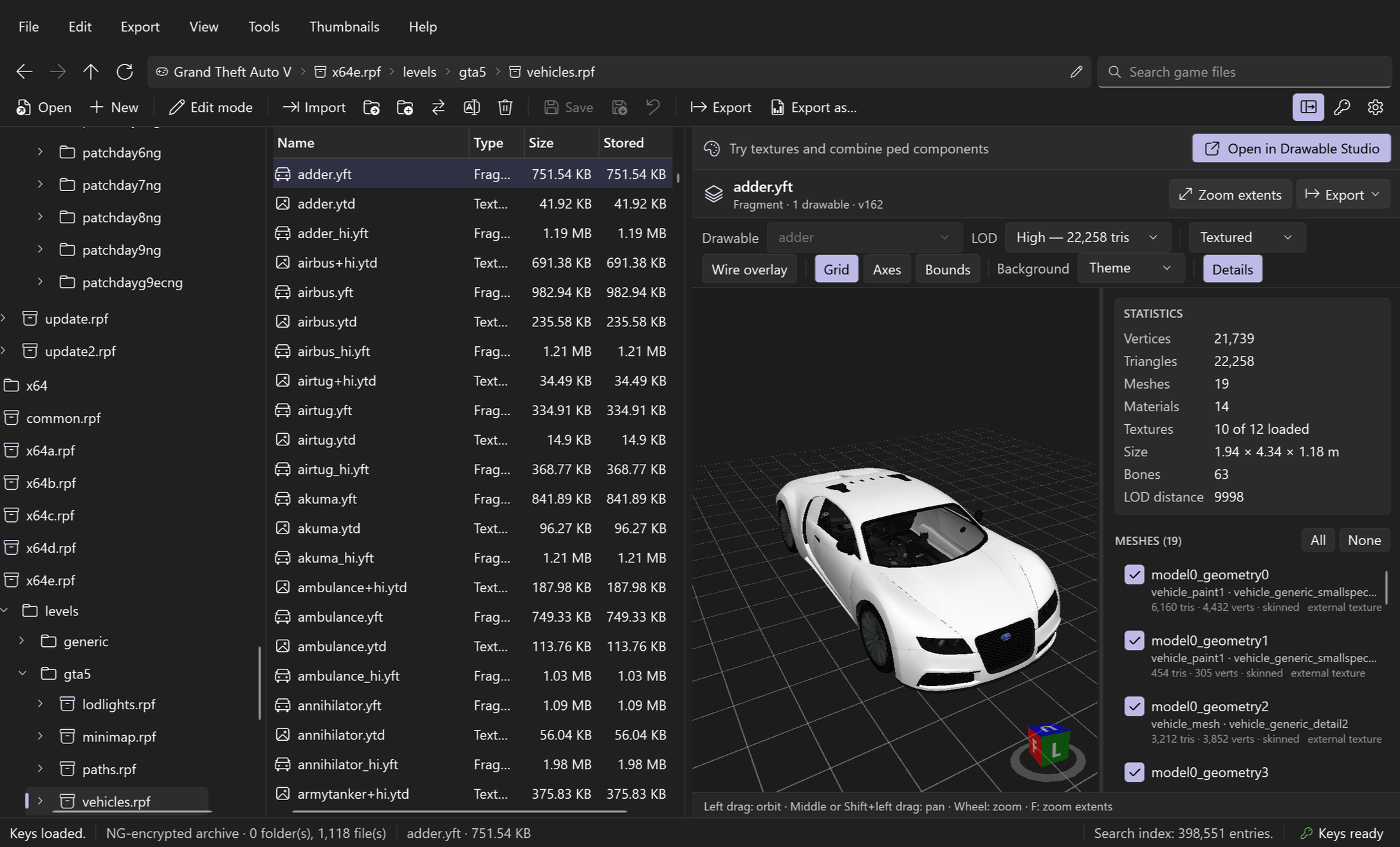The image size is (1400, 847).
Task: Click the file list horizontal scrollbar
Action: [x=459, y=811]
